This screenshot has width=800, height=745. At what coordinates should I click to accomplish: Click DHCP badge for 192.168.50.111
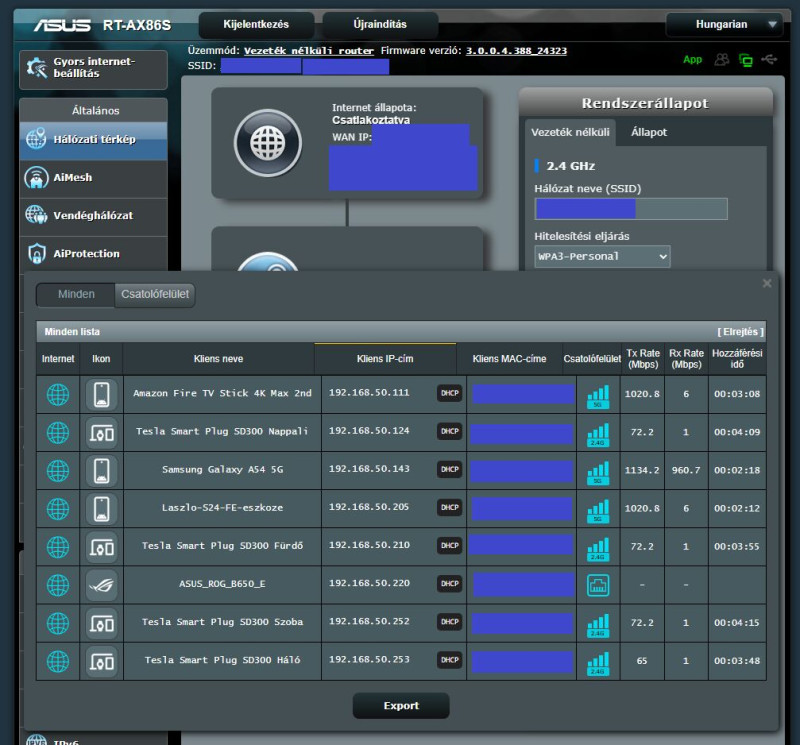[449, 393]
